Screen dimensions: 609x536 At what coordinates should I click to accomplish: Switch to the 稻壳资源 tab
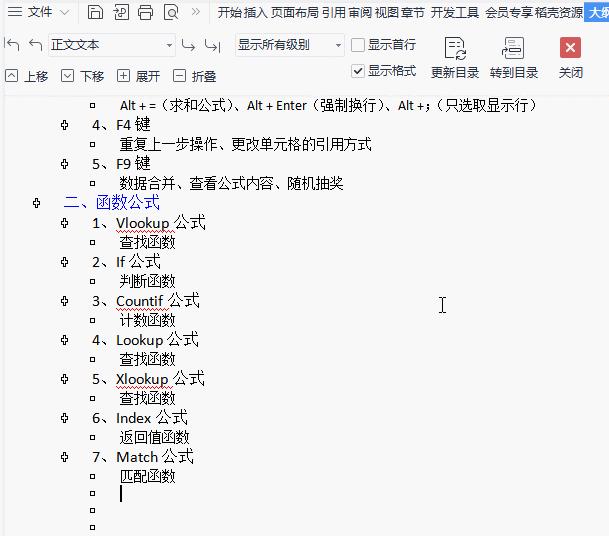point(559,12)
